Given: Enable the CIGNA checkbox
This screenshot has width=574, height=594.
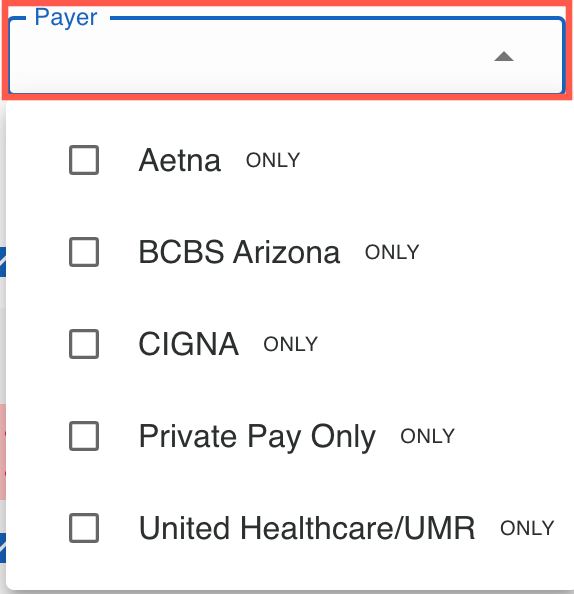Looking at the screenshot, I should click(x=84, y=344).
